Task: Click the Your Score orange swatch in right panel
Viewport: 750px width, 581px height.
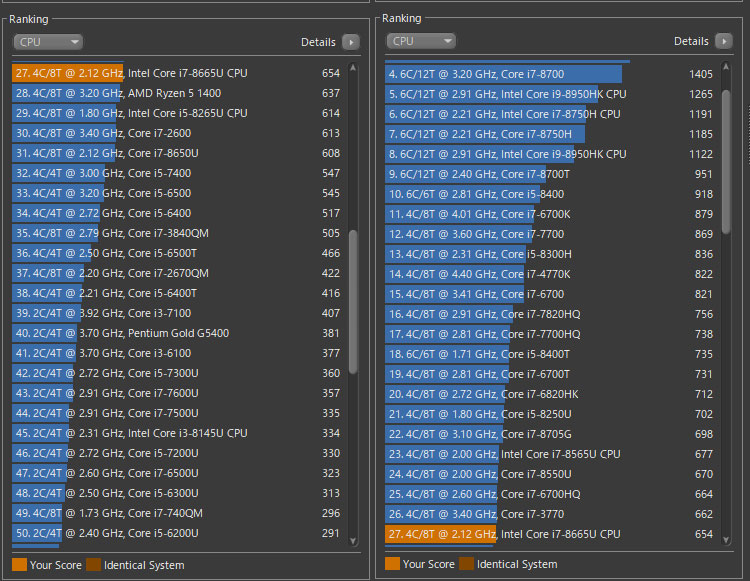Action: click(392, 564)
